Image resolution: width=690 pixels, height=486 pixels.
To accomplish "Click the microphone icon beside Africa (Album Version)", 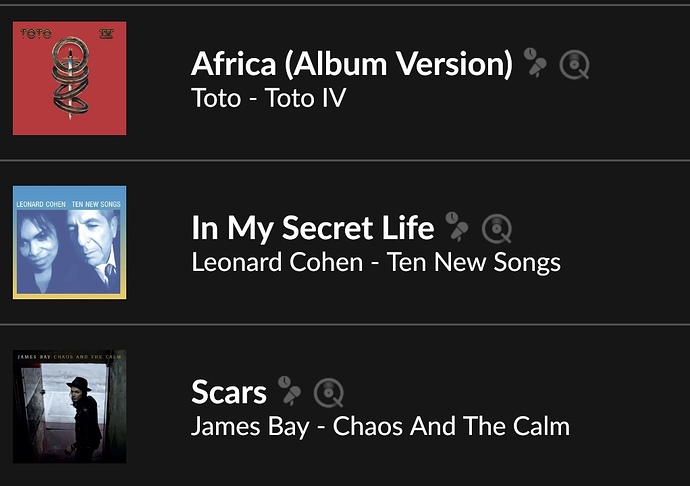I will tap(535, 63).
